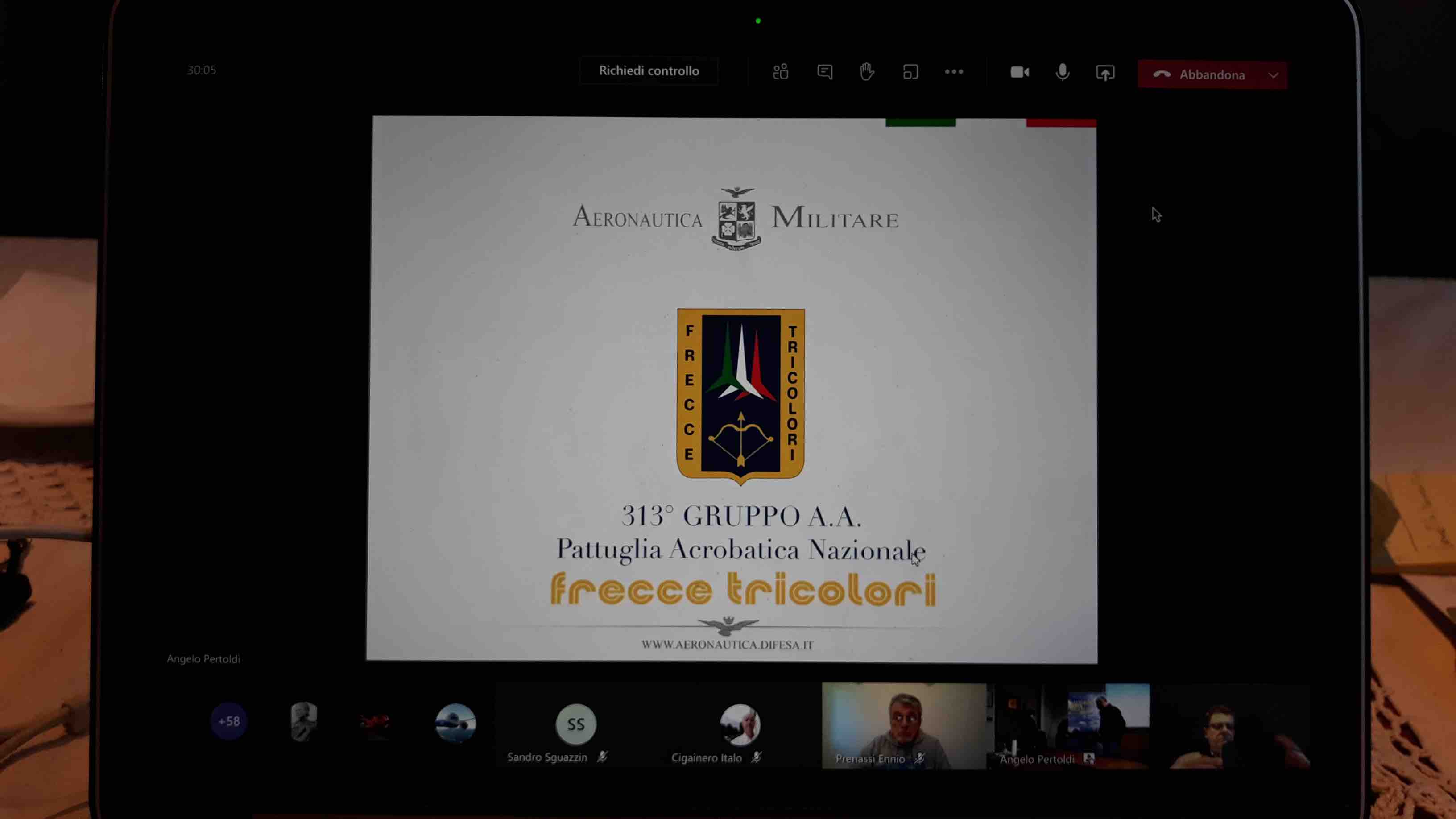Click the Aeronautica Militare crest logo
Viewport: 1456px width, 819px height.
click(736, 219)
